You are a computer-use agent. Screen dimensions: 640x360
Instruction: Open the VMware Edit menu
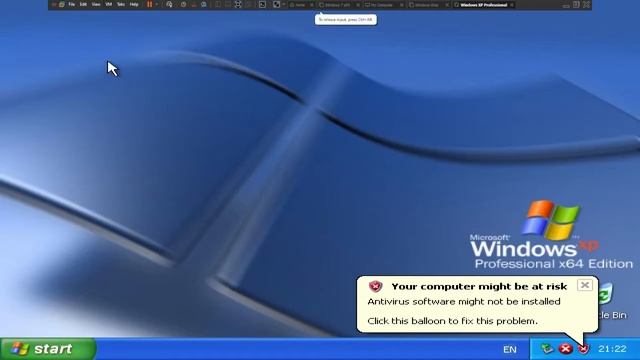click(83, 4)
